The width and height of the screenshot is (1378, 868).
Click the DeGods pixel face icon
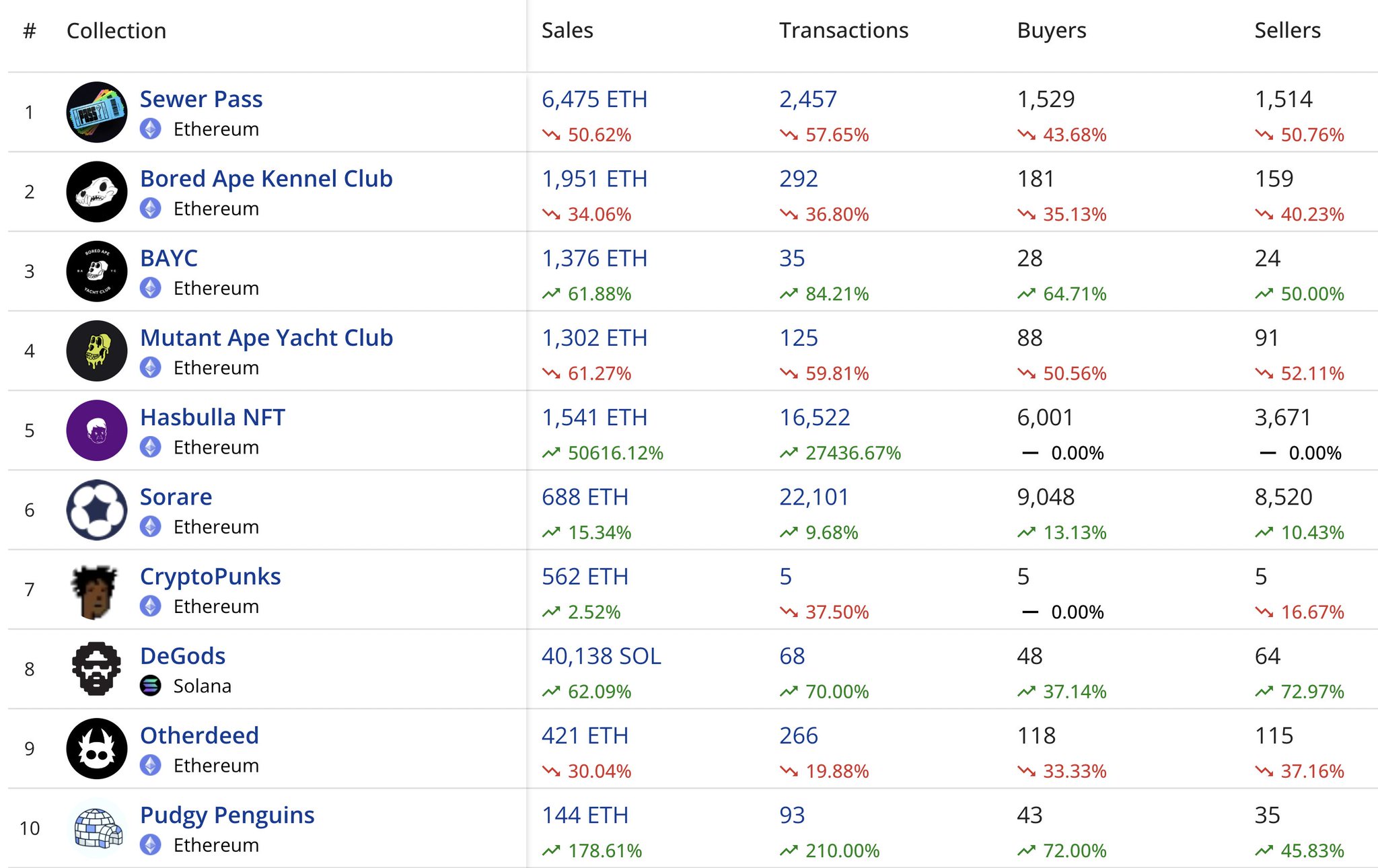tap(97, 669)
